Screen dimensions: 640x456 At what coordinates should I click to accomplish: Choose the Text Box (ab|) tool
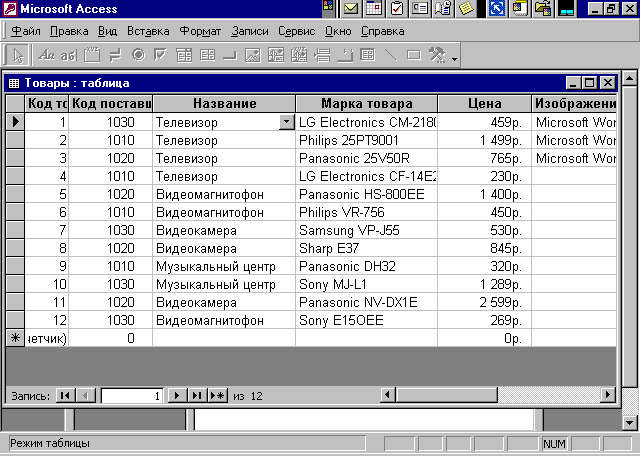click(69, 55)
